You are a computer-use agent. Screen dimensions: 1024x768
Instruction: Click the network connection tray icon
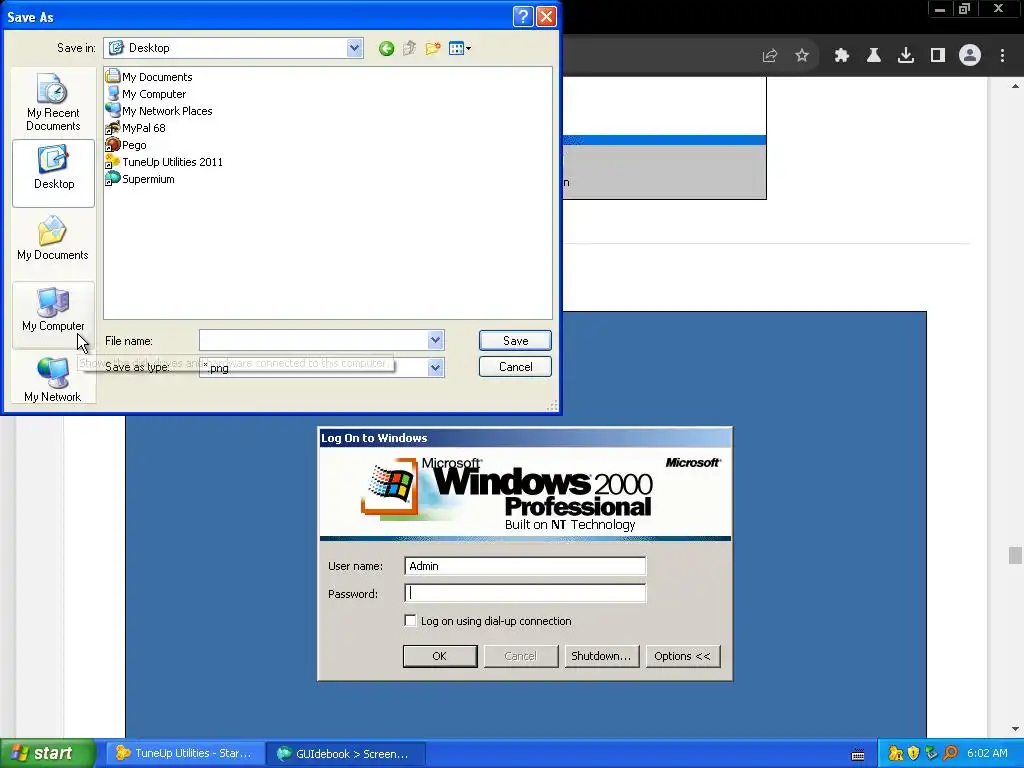(932, 754)
